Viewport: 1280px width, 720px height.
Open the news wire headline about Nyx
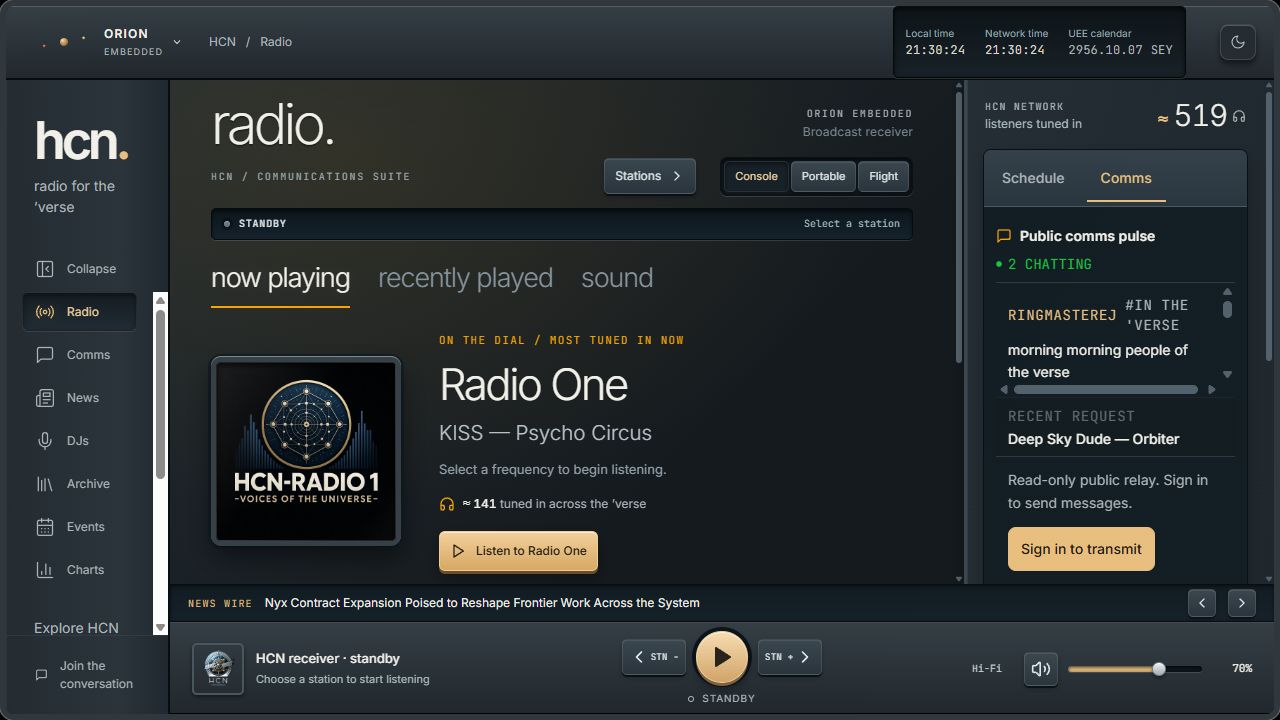tap(482, 603)
